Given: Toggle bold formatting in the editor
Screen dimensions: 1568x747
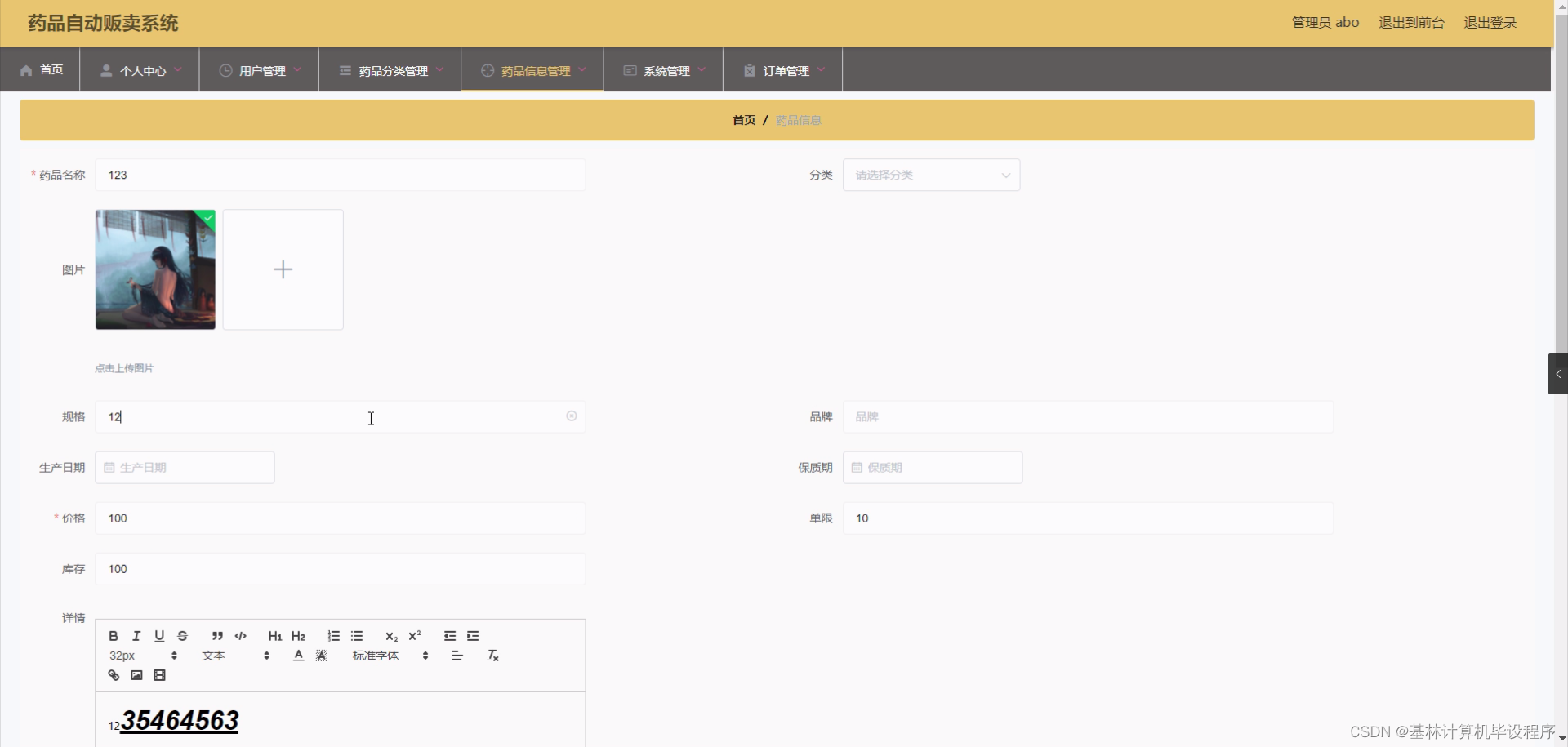Looking at the screenshot, I should [114, 636].
